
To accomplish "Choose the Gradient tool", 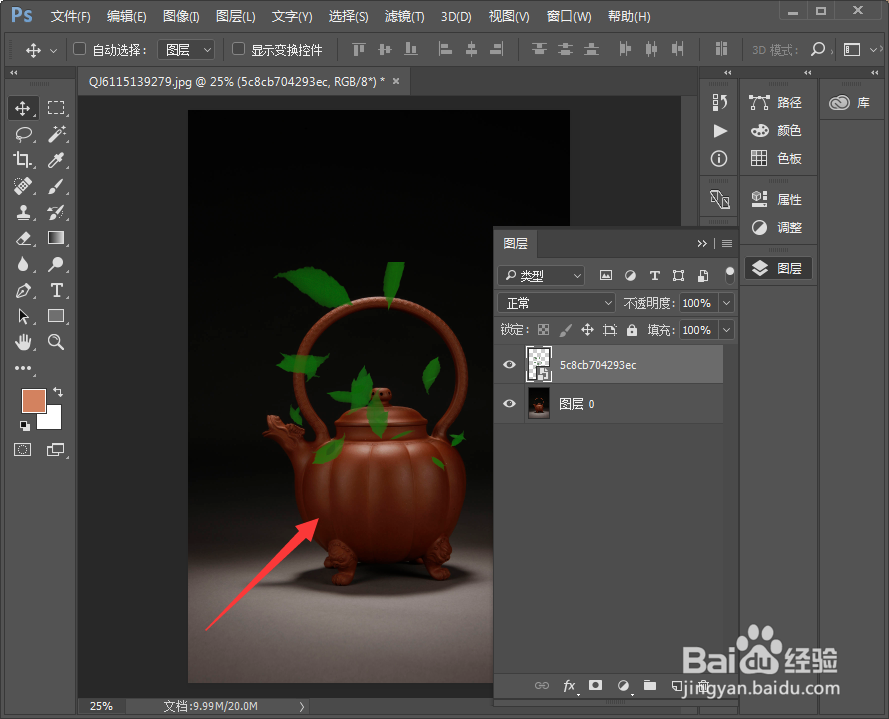I will pos(56,238).
